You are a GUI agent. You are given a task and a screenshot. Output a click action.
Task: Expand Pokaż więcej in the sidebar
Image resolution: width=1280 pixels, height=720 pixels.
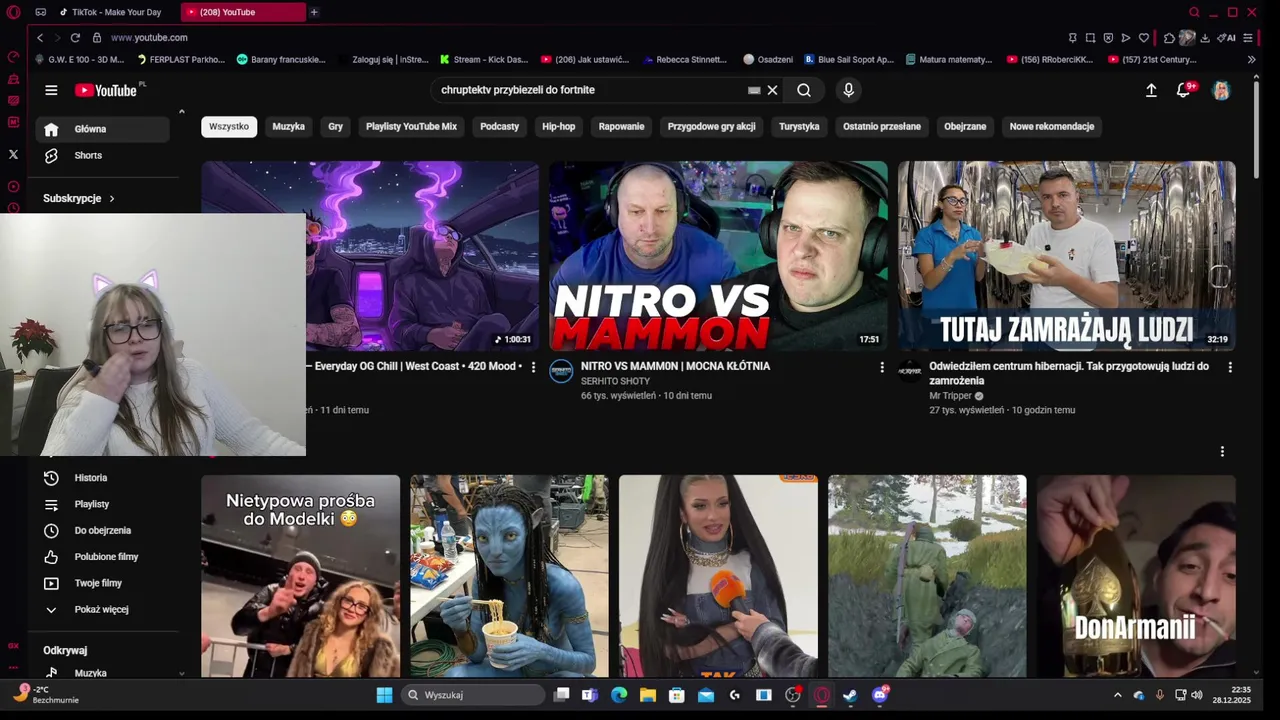point(103,609)
